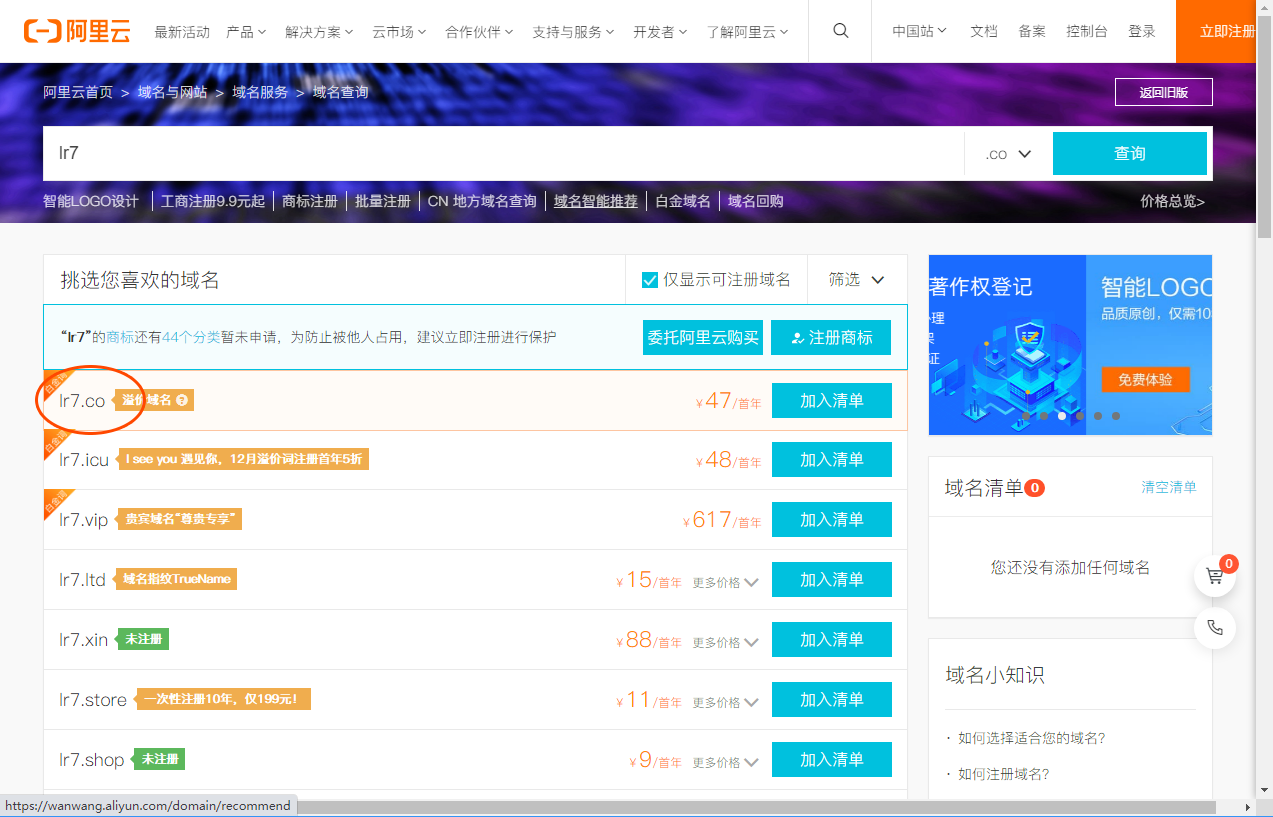Expand the 产品 menu
The width and height of the screenshot is (1273, 817).
pyautogui.click(x=246, y=31)
